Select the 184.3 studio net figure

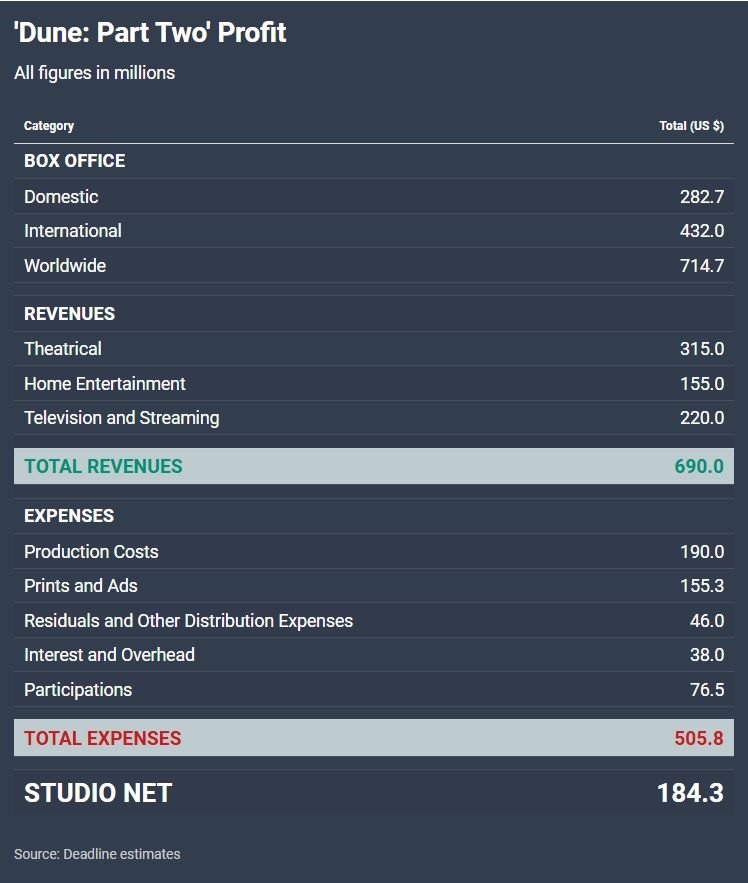(691, 793)
